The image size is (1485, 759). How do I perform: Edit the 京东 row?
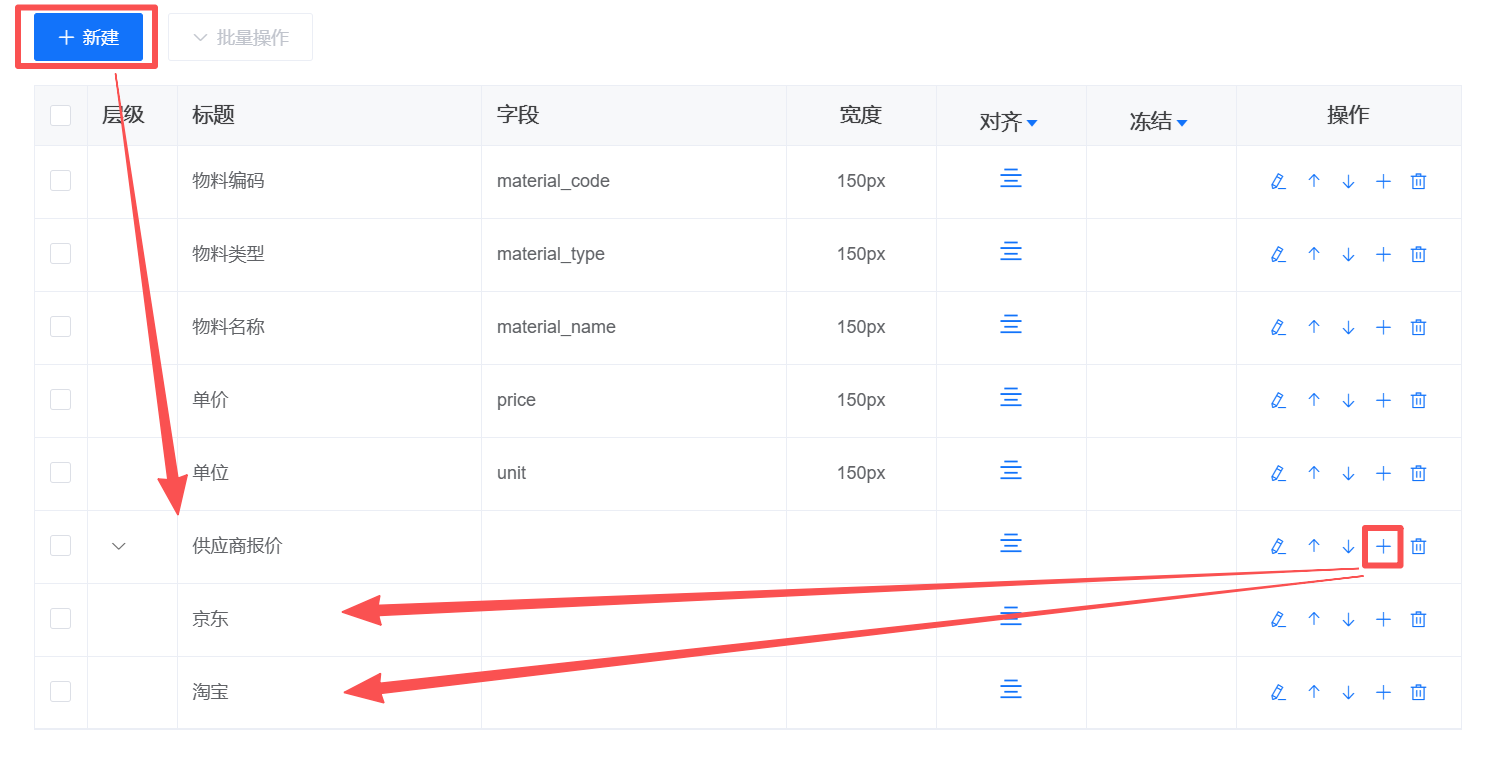click(x=1277, y=619)
